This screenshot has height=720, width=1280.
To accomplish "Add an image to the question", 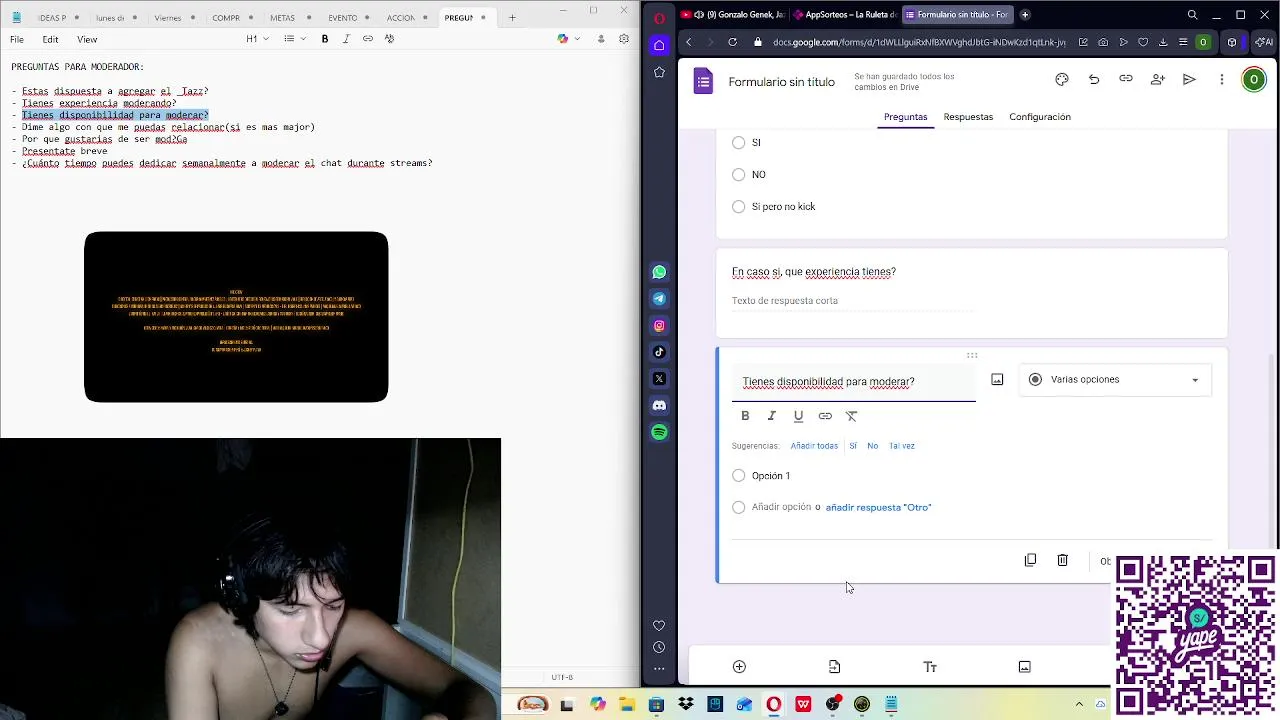I will (x=997, y=380).
